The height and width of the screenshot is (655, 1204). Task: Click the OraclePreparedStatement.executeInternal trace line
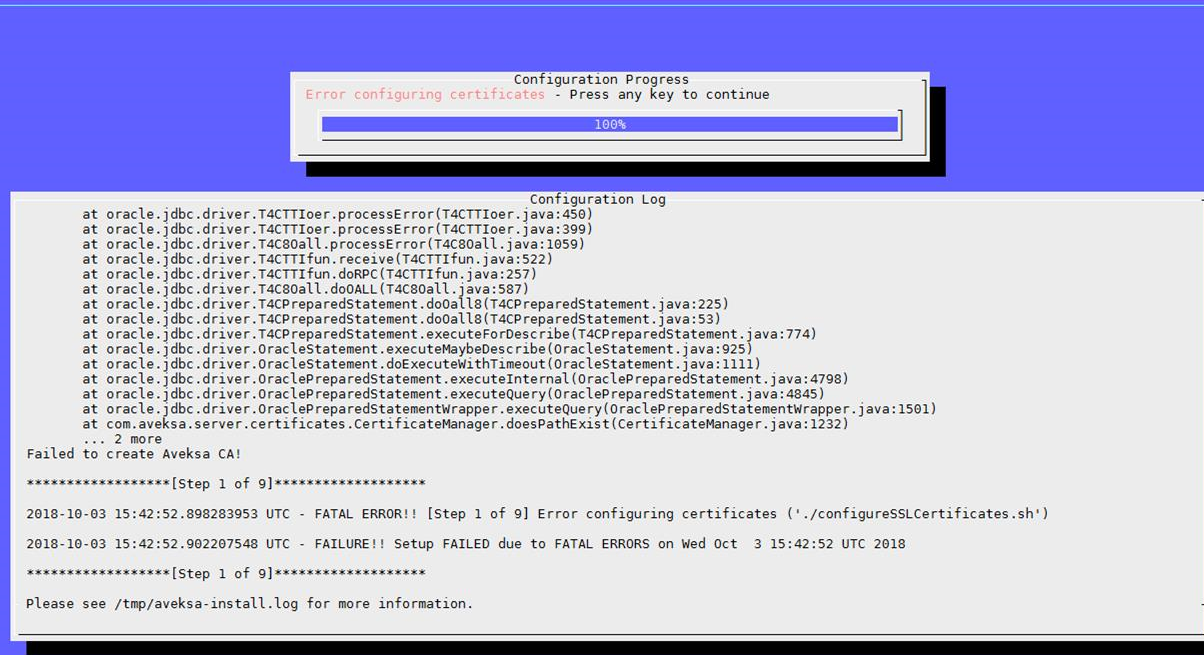(465, 379)
